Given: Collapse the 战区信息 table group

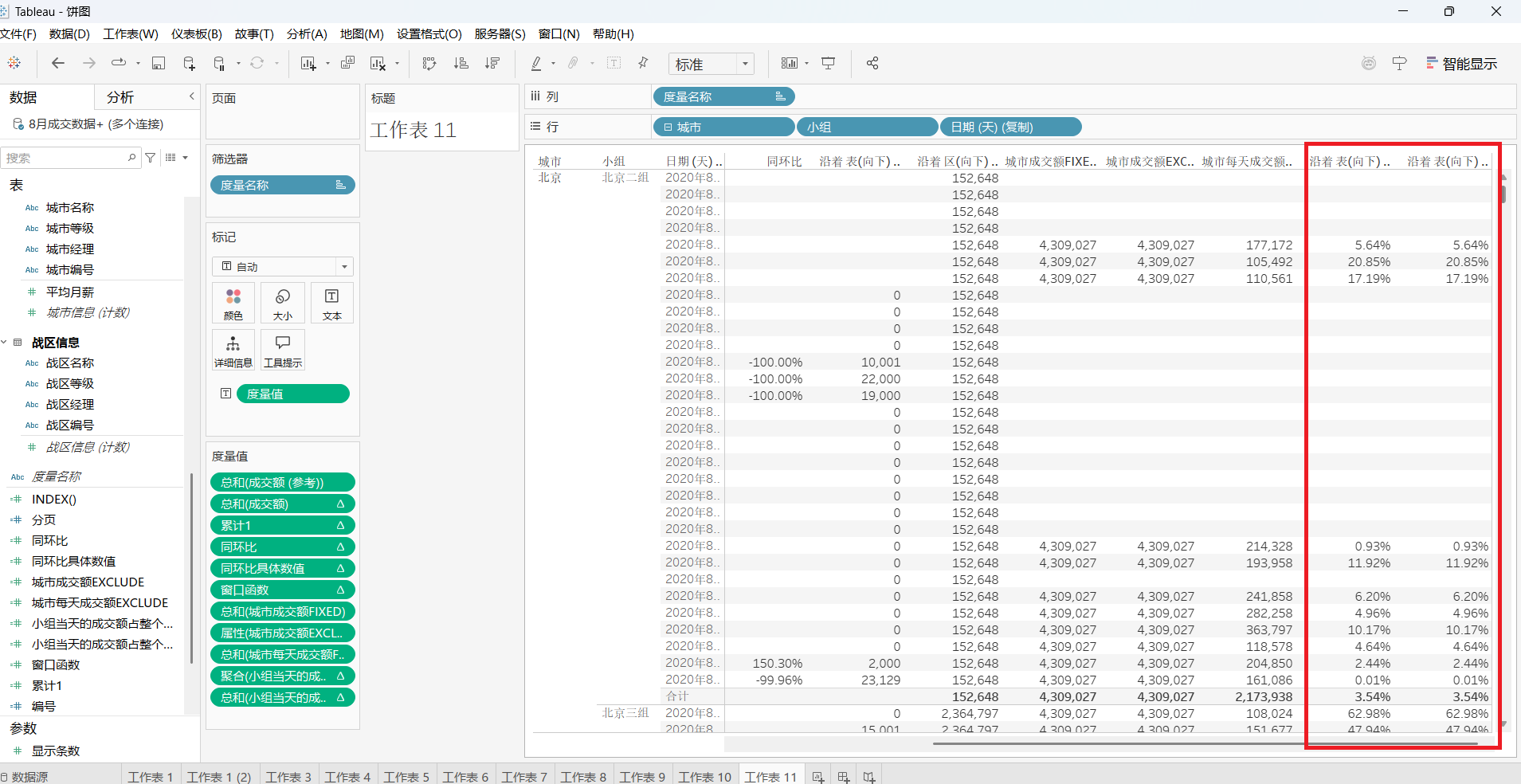Looking at the screenshot, I should point(4,342).
